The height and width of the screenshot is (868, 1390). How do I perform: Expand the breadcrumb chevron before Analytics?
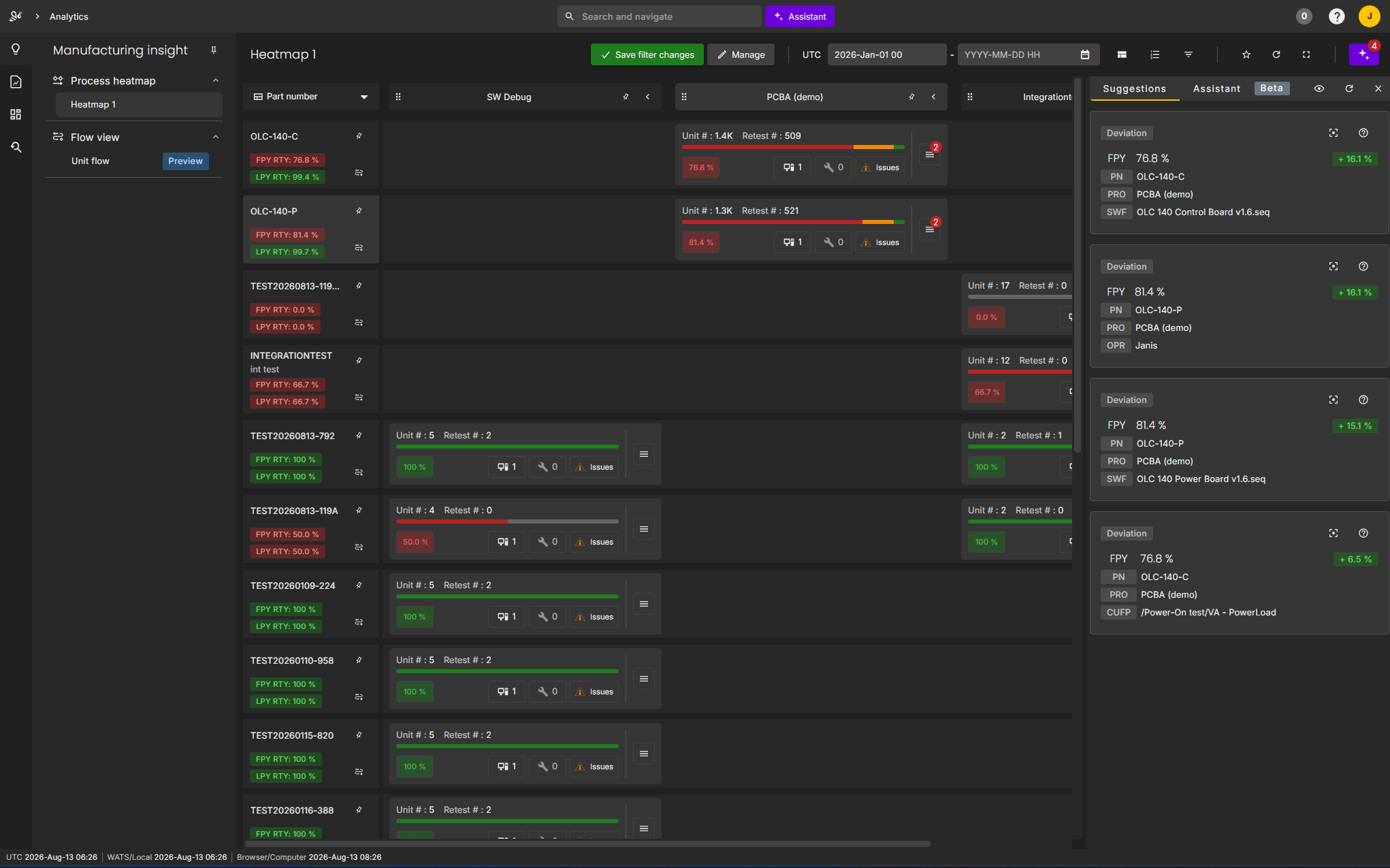37,16
